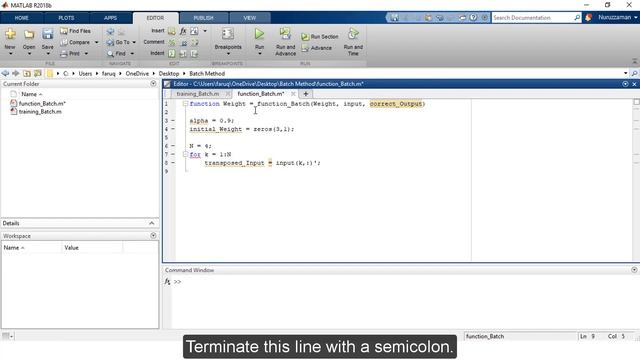Click the fx insert function icon
This screenshot has width=640, height=360.
pyautogui.click(x=183, y=31)
